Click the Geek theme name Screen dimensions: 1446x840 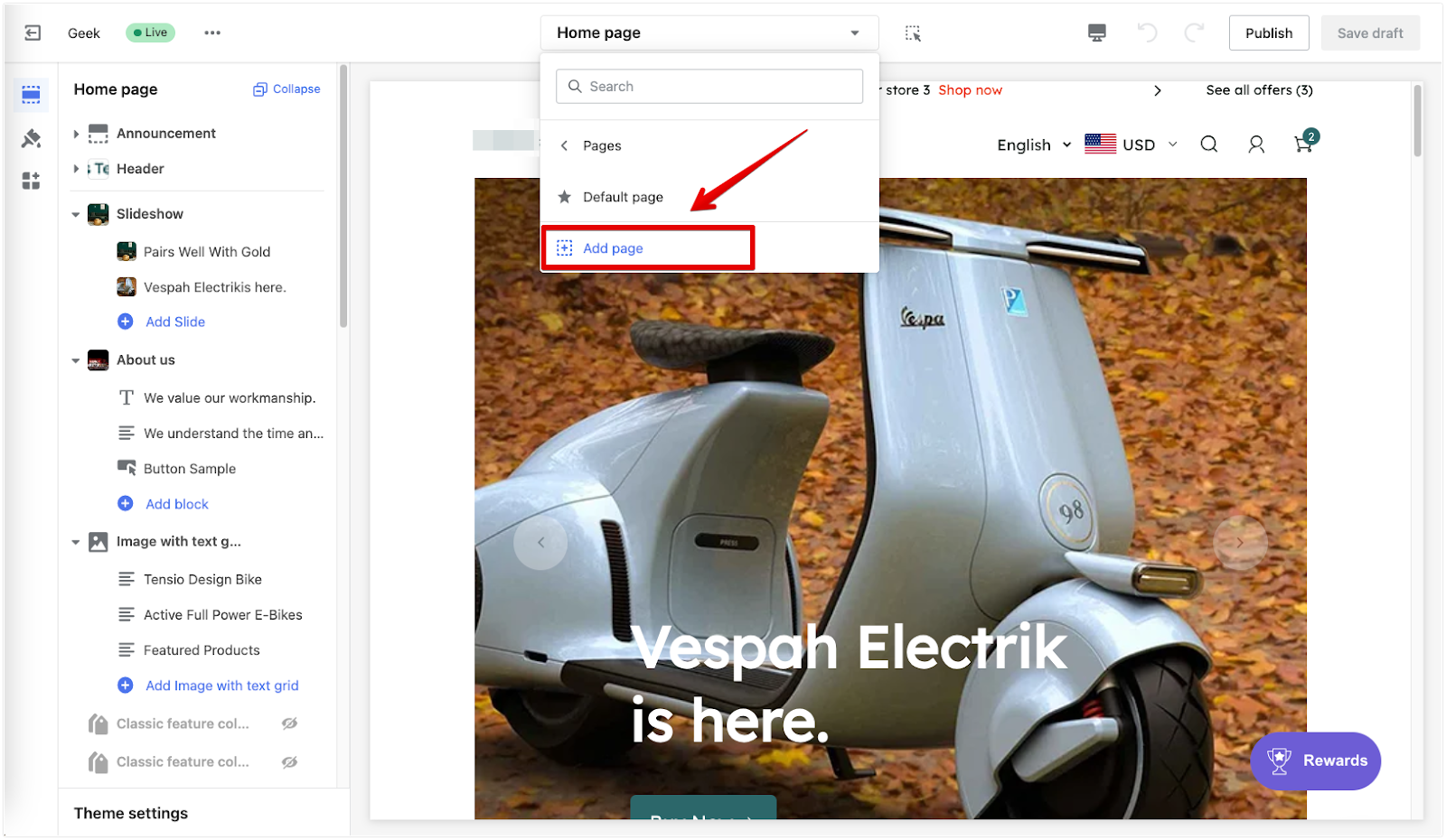coord(84,33)
